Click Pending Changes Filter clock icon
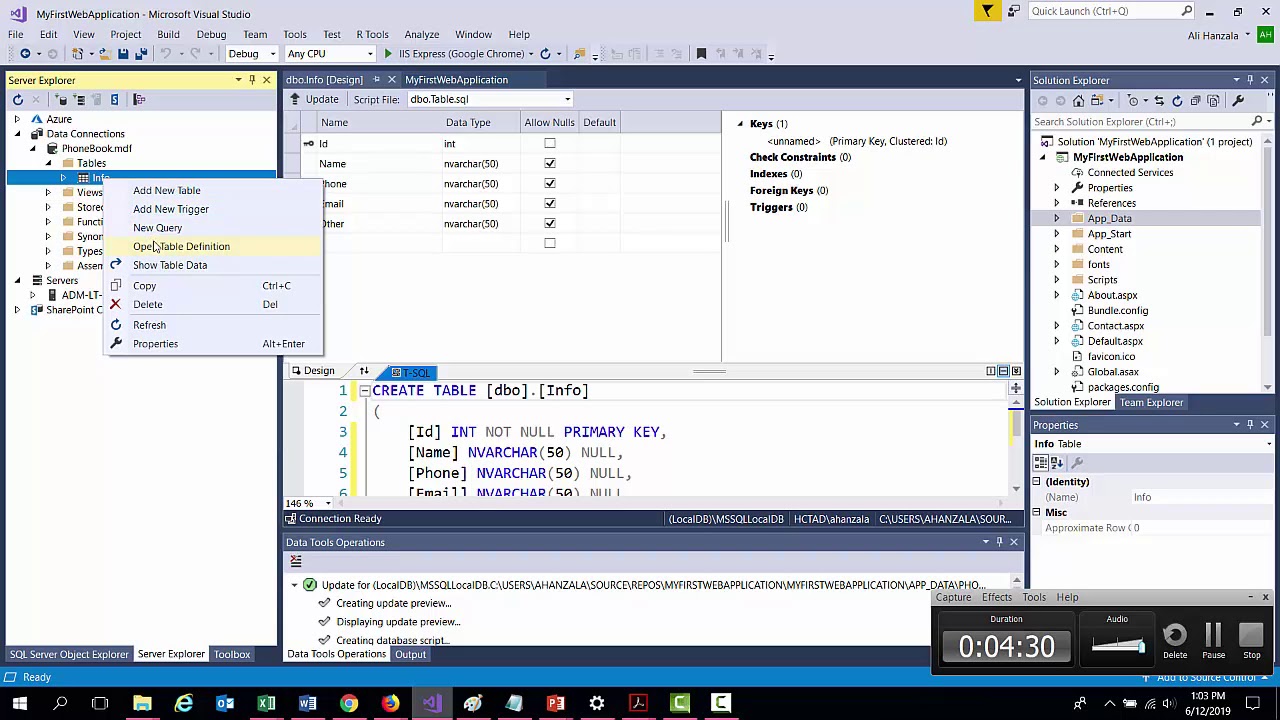Viewport: 1280px width, 720px height. tap(1134, 100)
